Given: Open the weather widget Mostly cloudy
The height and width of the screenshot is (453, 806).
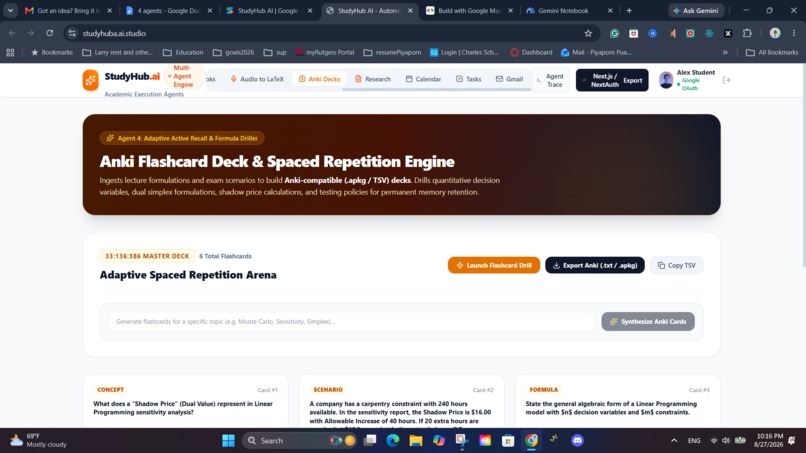Looking at the screenshot, I should pos(38,441).
